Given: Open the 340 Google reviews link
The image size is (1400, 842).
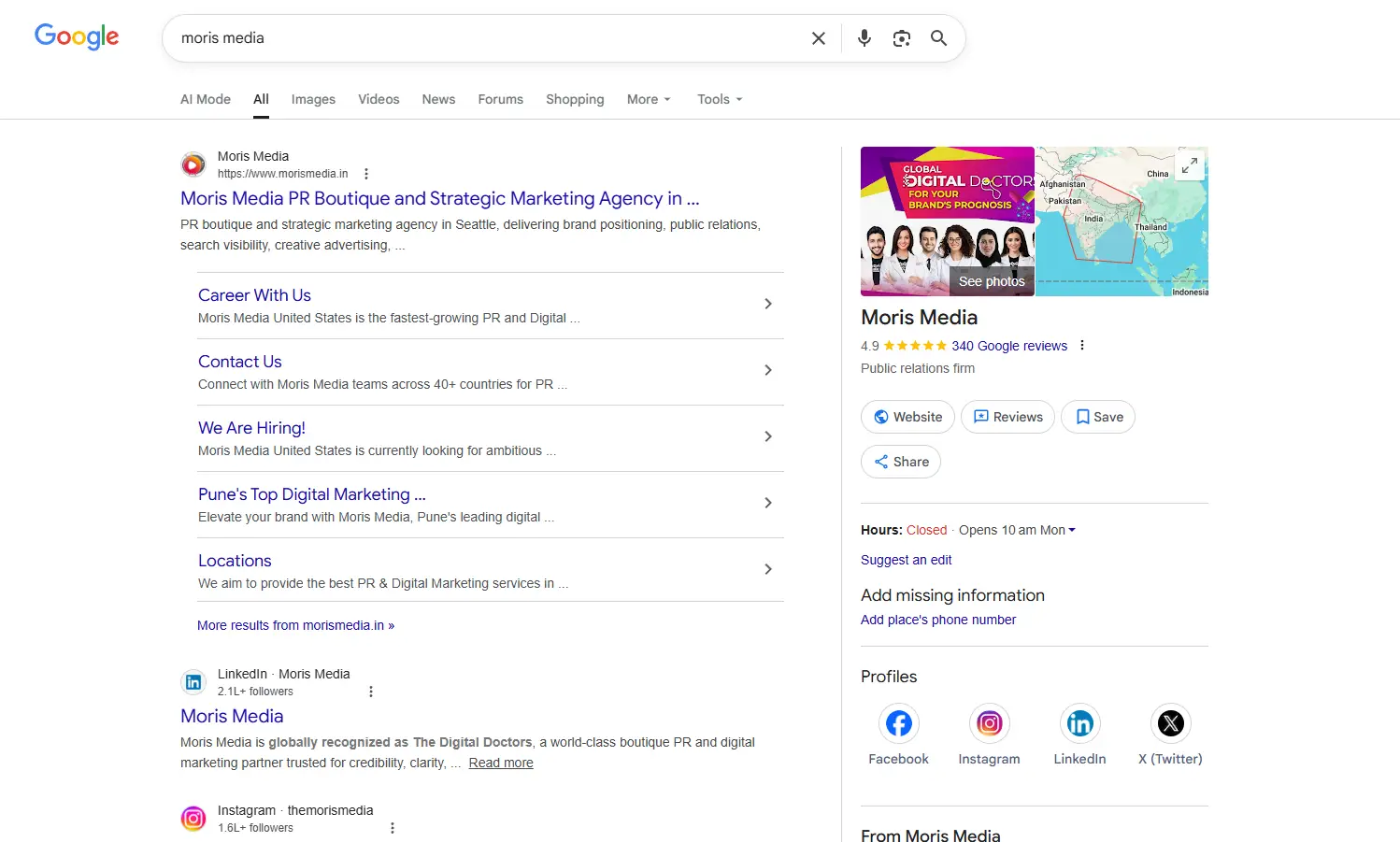Looking at the screenshot, I should [x=1008, y=346].
